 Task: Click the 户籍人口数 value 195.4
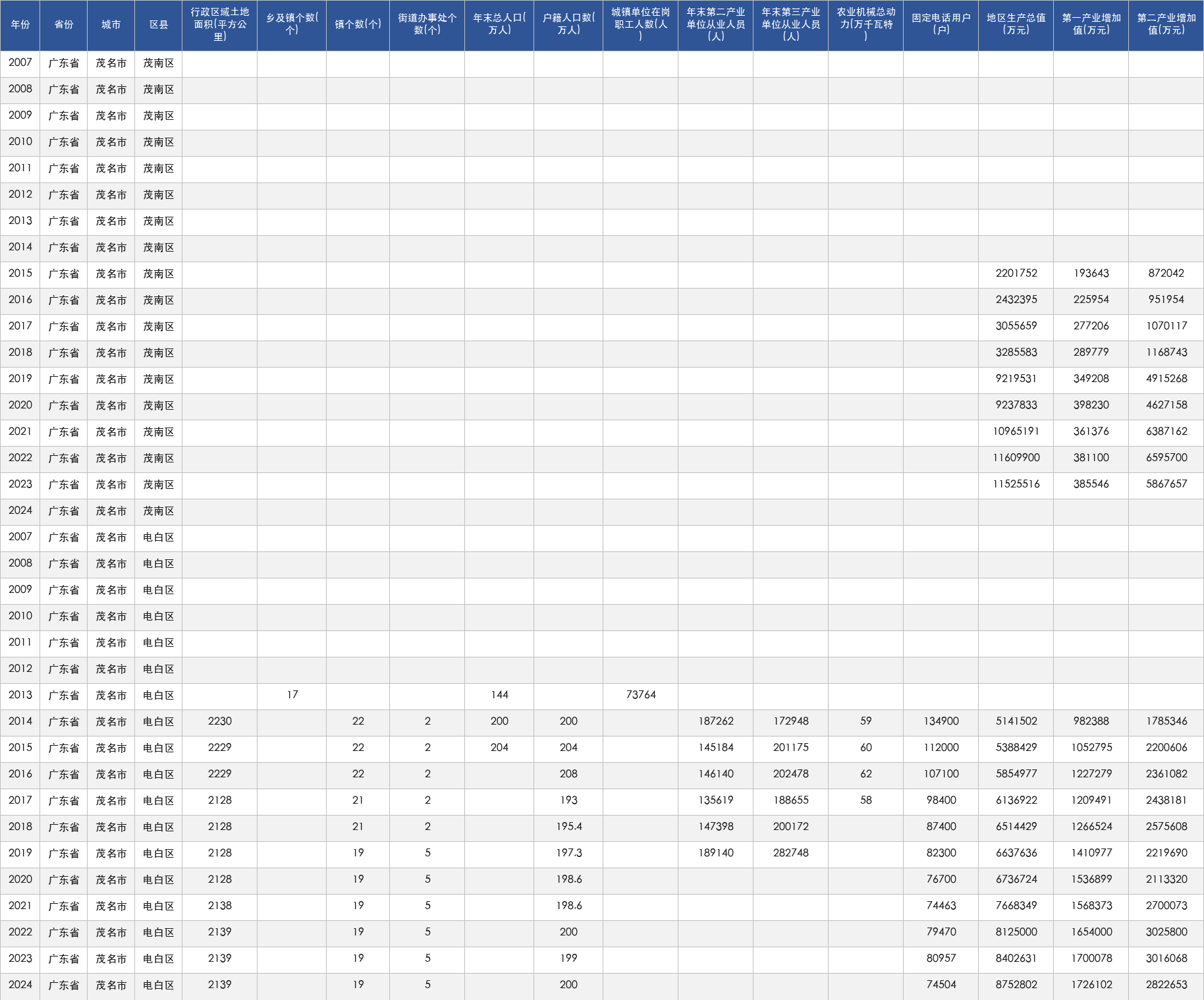pyautogui.click(x=568, y=827)
